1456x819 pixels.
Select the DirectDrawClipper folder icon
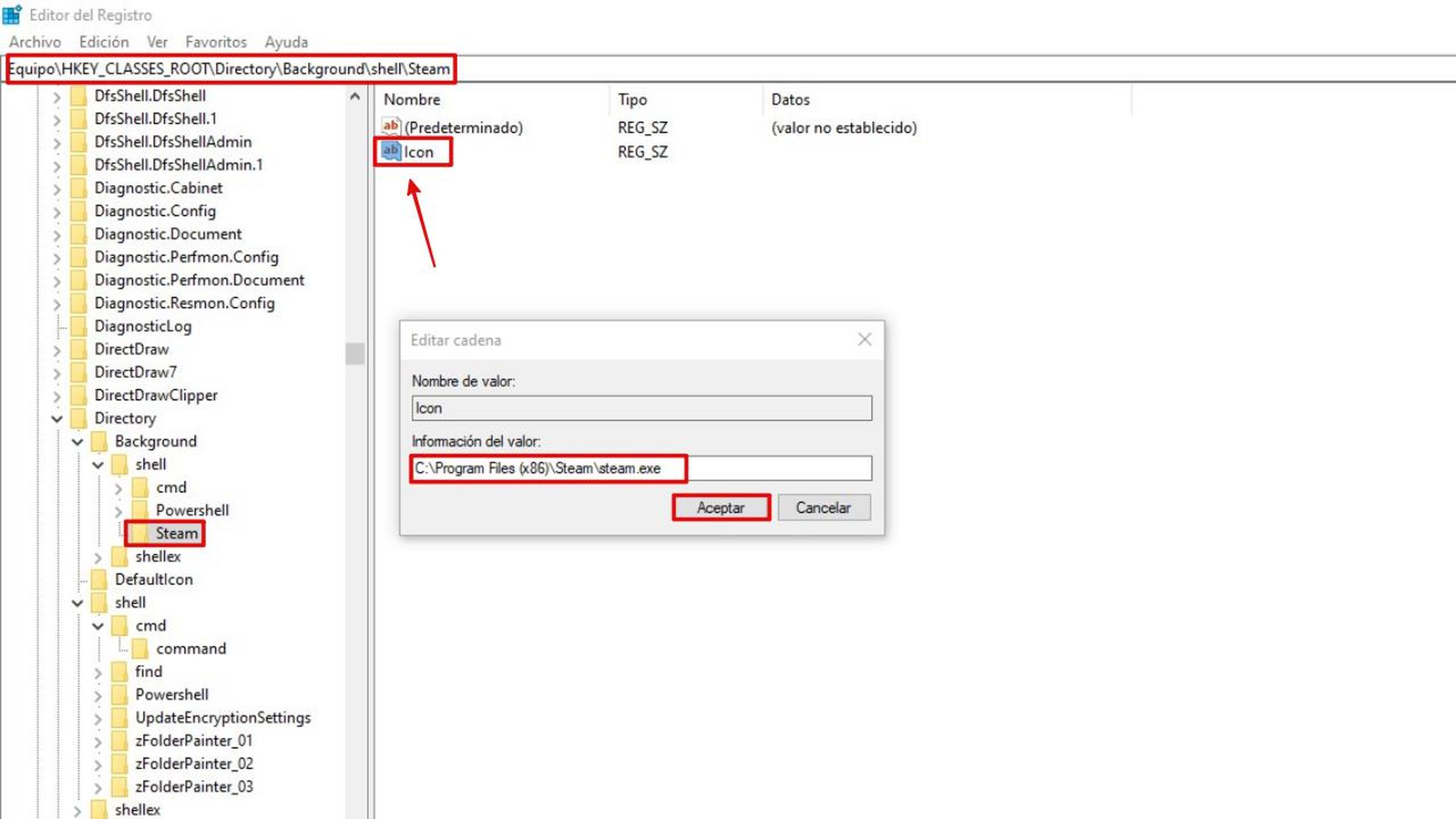pyautogui.click(x=78, y=395)
